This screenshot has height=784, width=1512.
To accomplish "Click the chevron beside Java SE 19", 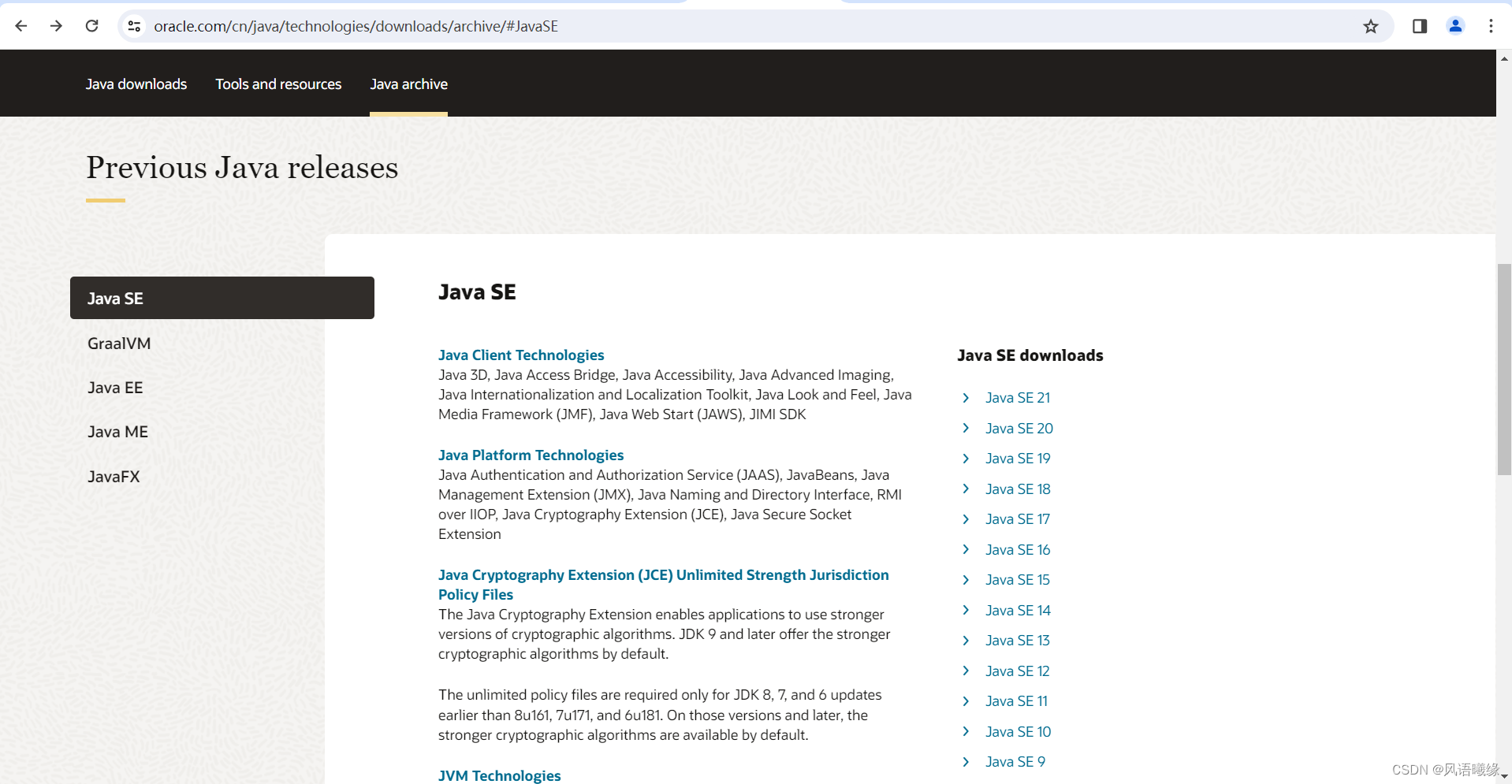I will 966,459.
